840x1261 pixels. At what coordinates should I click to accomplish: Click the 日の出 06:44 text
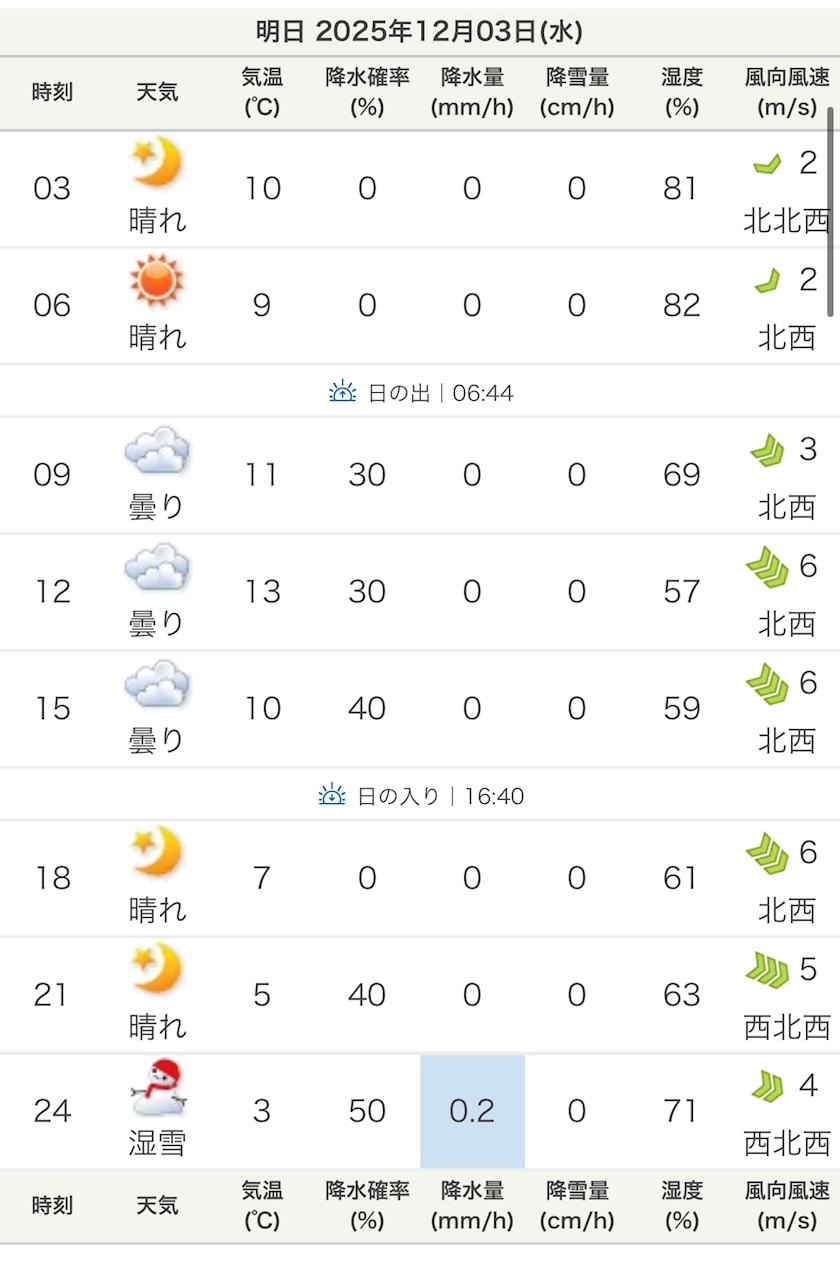(440, 393)
